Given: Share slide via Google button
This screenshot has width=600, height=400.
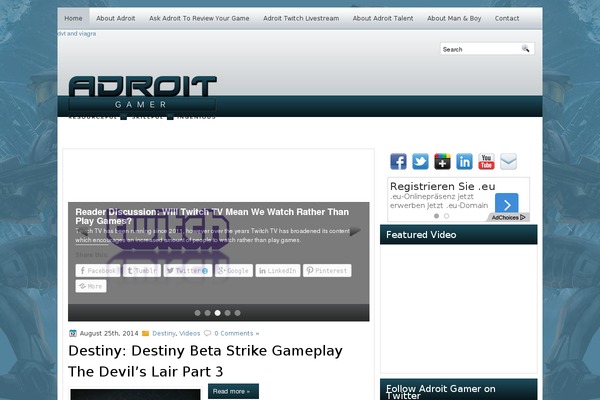Looking at the screenshot, I should click(x=234, y=271).
